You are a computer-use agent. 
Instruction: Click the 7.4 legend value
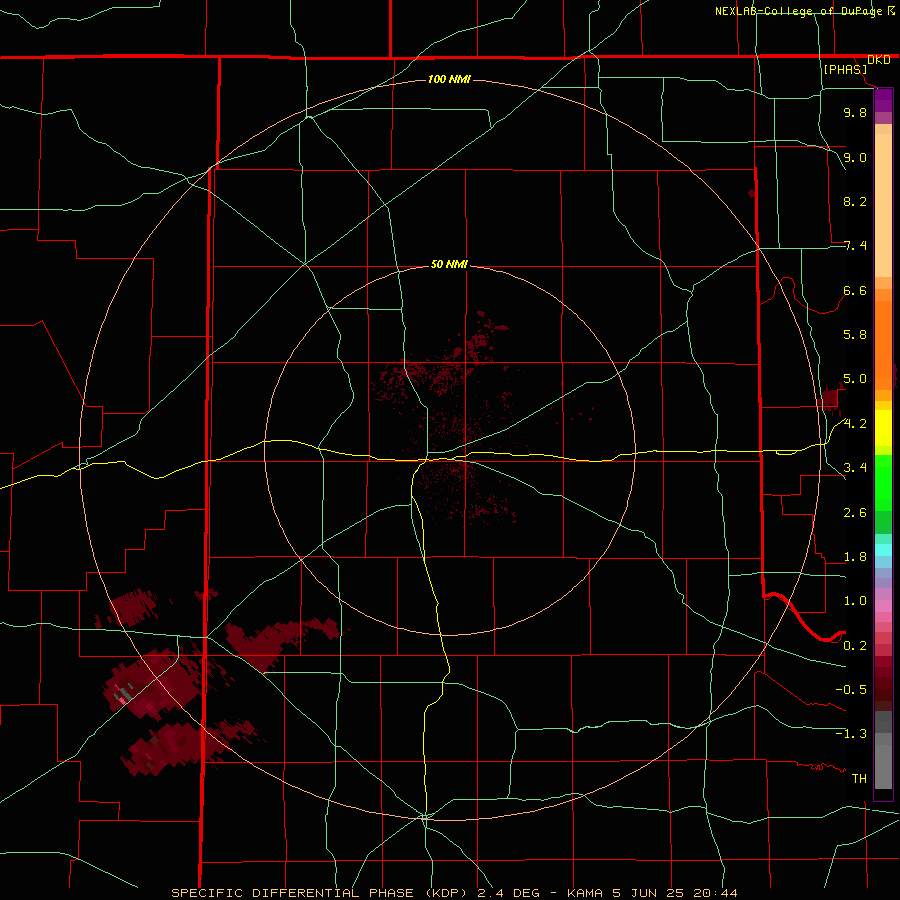[855, 246]
